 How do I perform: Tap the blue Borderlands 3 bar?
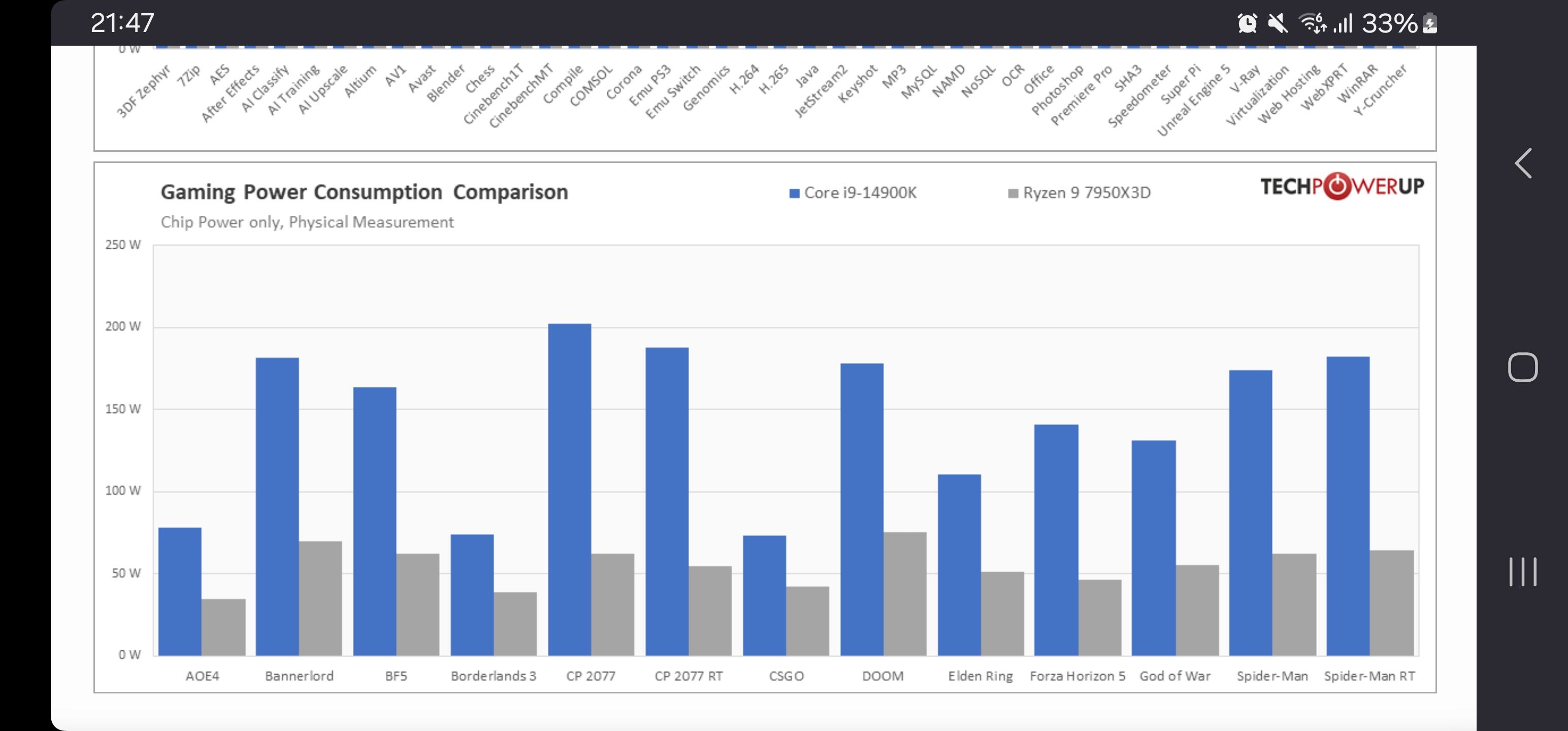tap(472, 594)
